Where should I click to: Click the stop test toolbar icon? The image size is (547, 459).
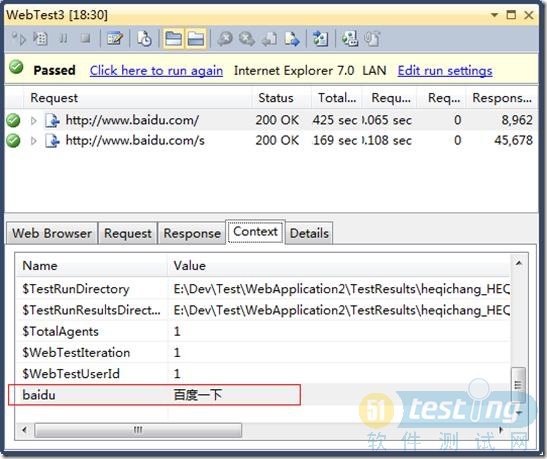coord(85,38)
